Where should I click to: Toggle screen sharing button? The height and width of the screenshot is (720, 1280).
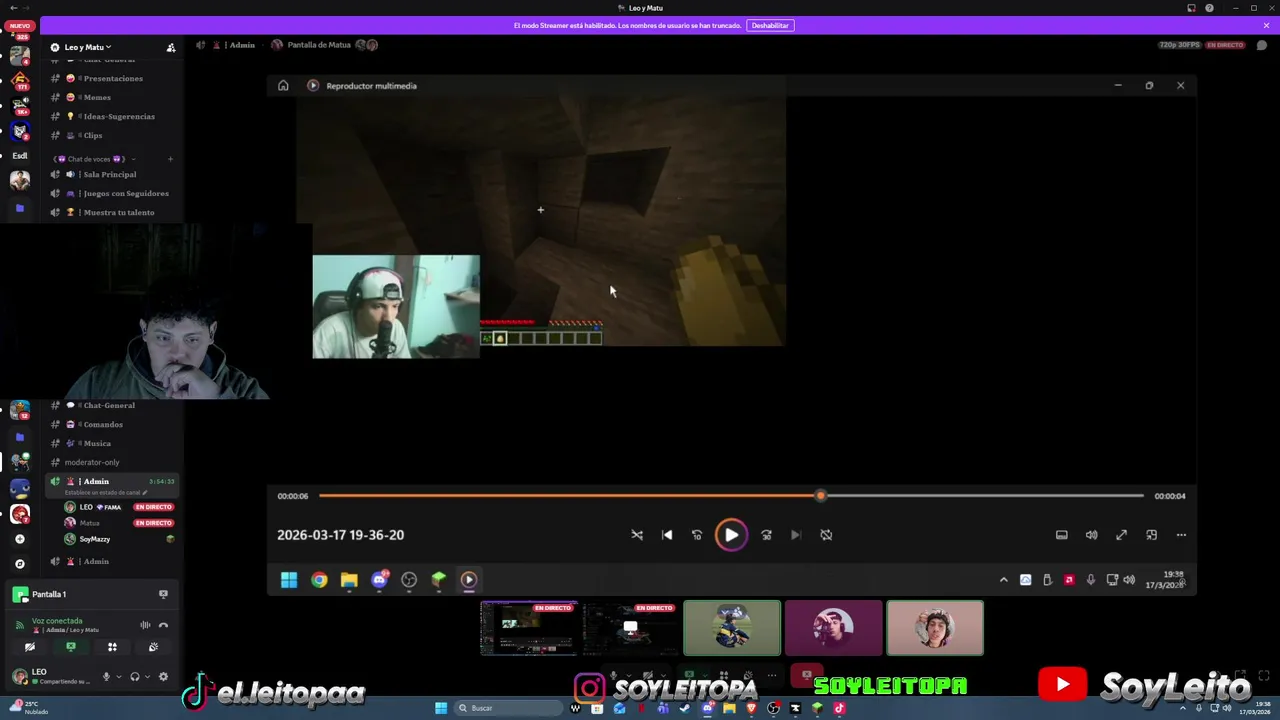click(71, 647)
